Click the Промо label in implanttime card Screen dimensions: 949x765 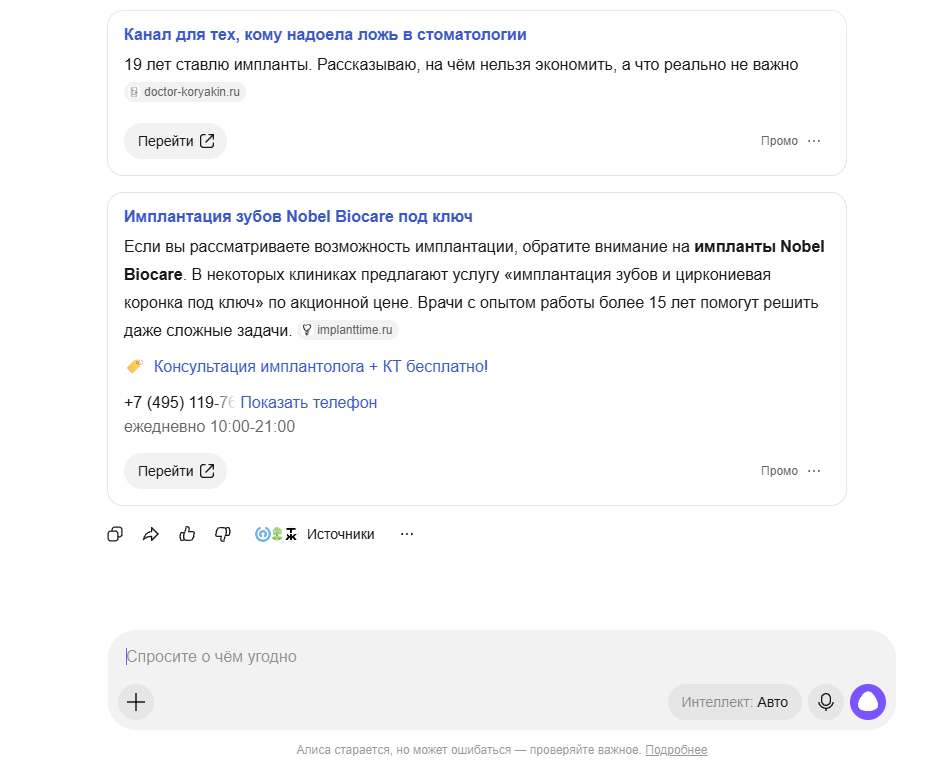point(779,471)
